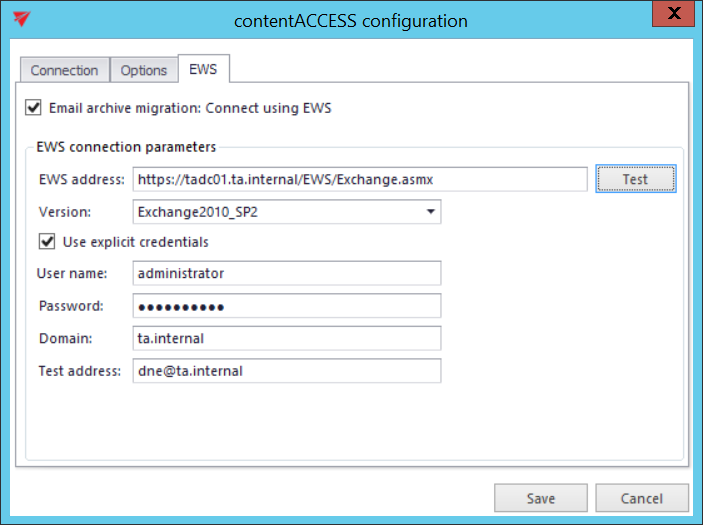Uncheck Use explicit credentials checkbox
Screen dimensions: 703x525
[x=47, y=241]
